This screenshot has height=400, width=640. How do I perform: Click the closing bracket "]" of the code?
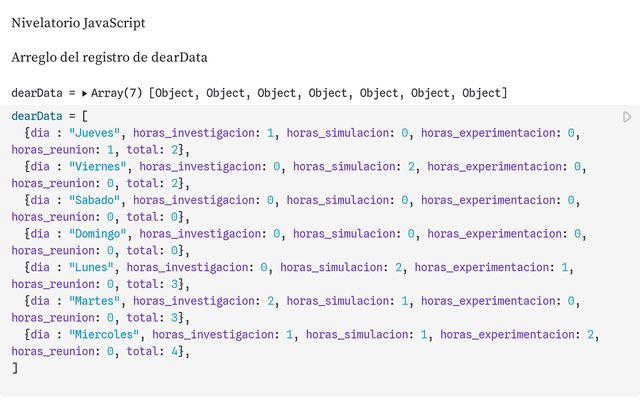15,368
